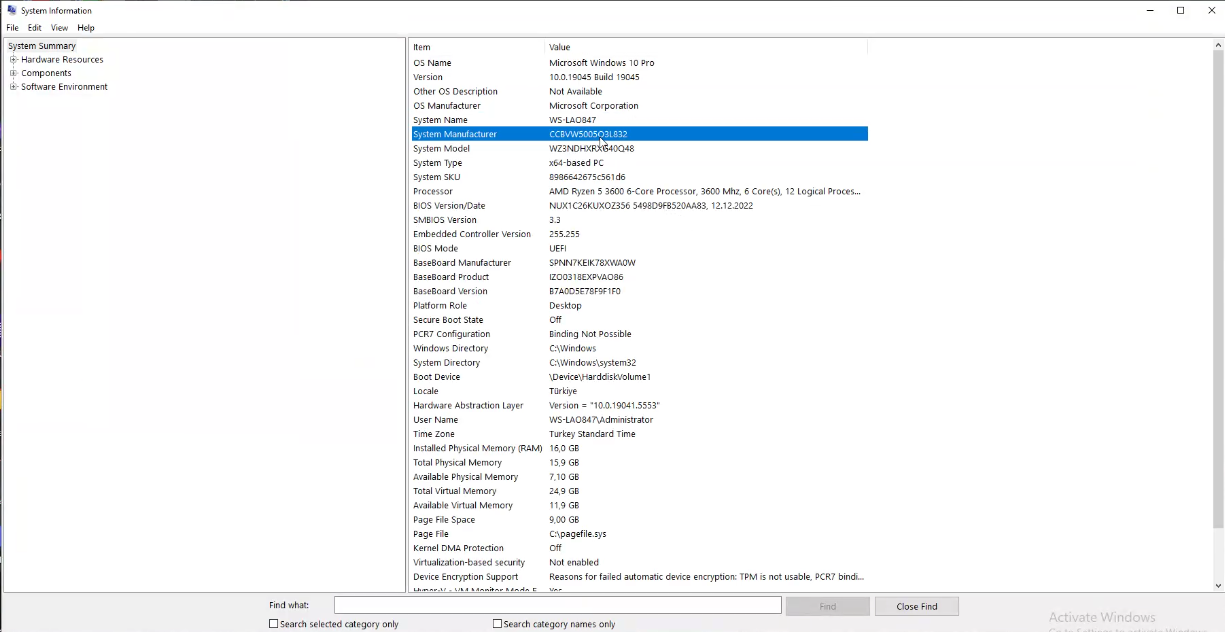Select the Secure Boot State row
Viewport: 1225px width, 632px height.
click(x=640, y=320)
